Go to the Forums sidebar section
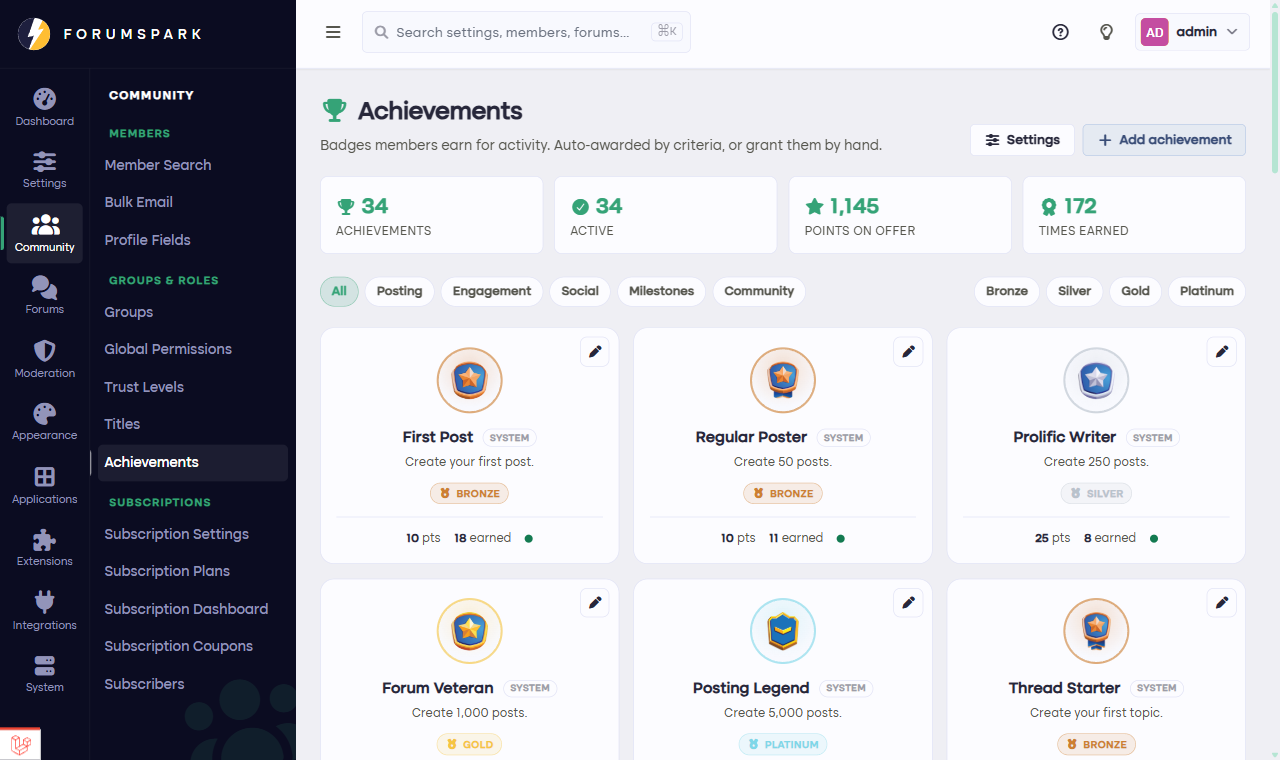Screen dimensions: 1280x760 pos(44,296)
